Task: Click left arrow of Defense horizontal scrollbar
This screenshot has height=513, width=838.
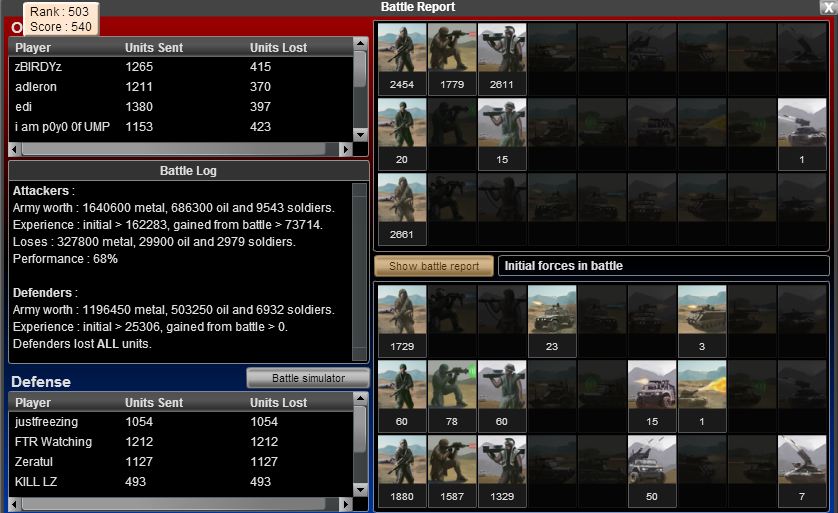Action: tap(15, 504)
